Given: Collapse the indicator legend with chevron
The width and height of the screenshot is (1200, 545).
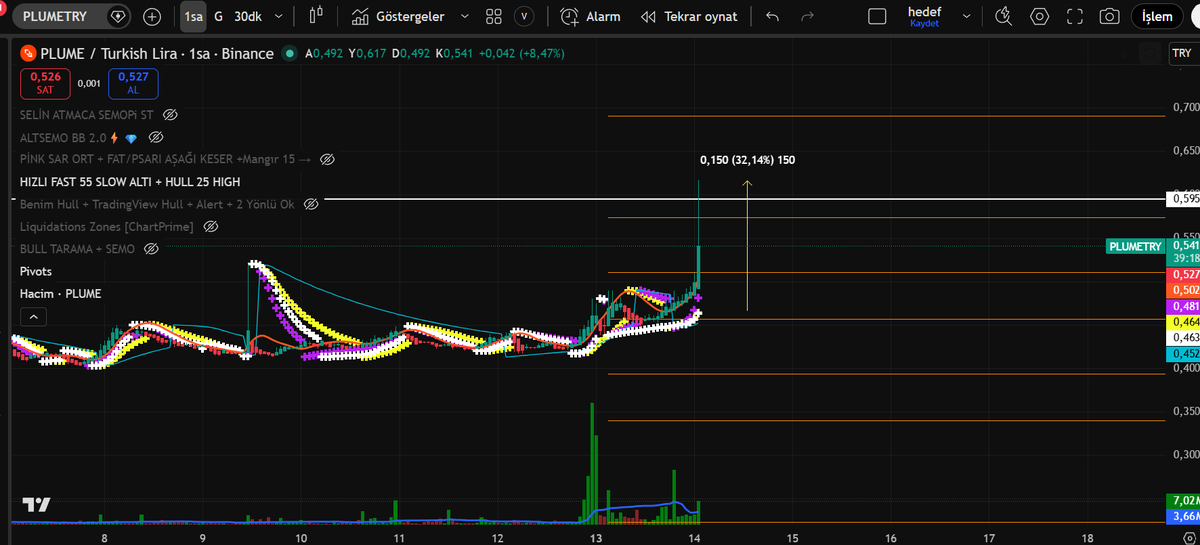Looking at the screenshot, I should [x=33, y=317].
